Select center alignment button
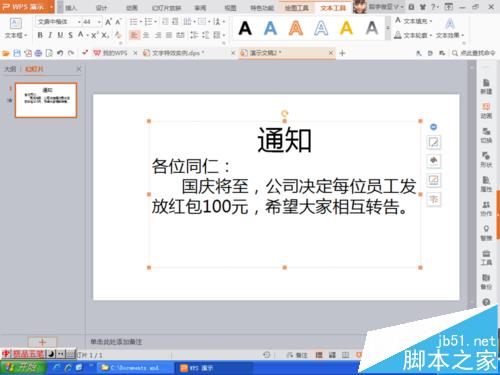500x375 pixels. (x=146, y=35)
